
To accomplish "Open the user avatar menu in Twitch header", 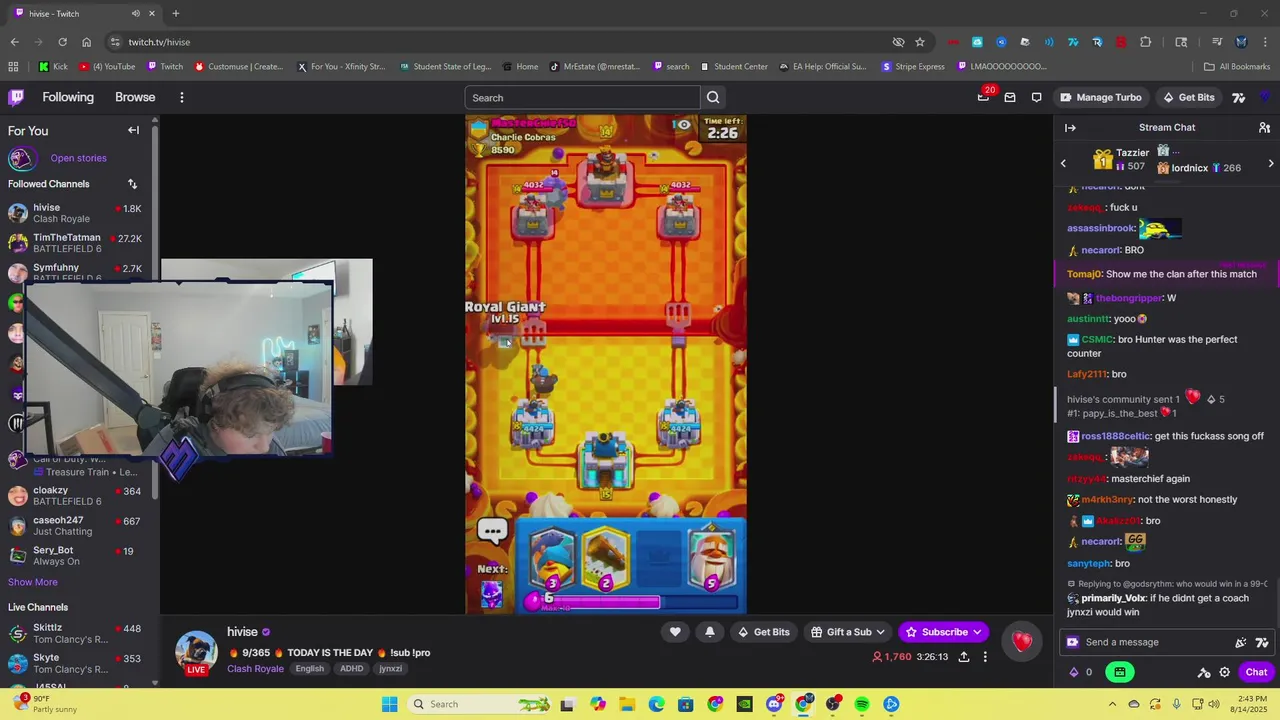I will click(1265, 97).
